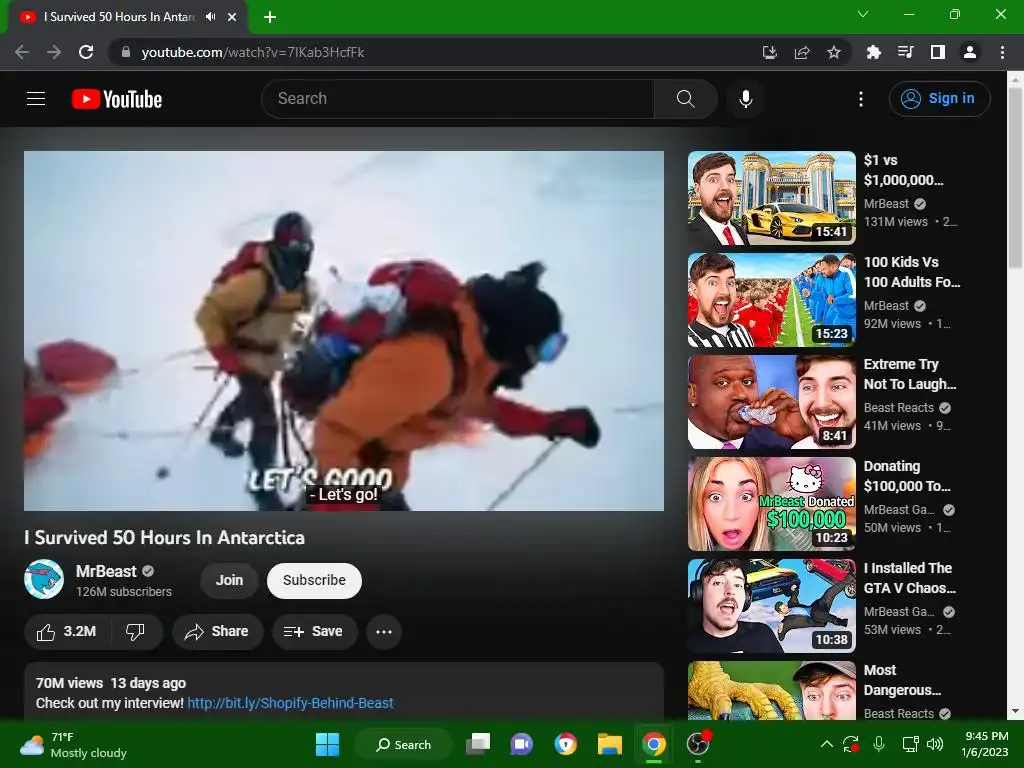
Task: Open Task View on taskbar
Action: click(478, 744)
